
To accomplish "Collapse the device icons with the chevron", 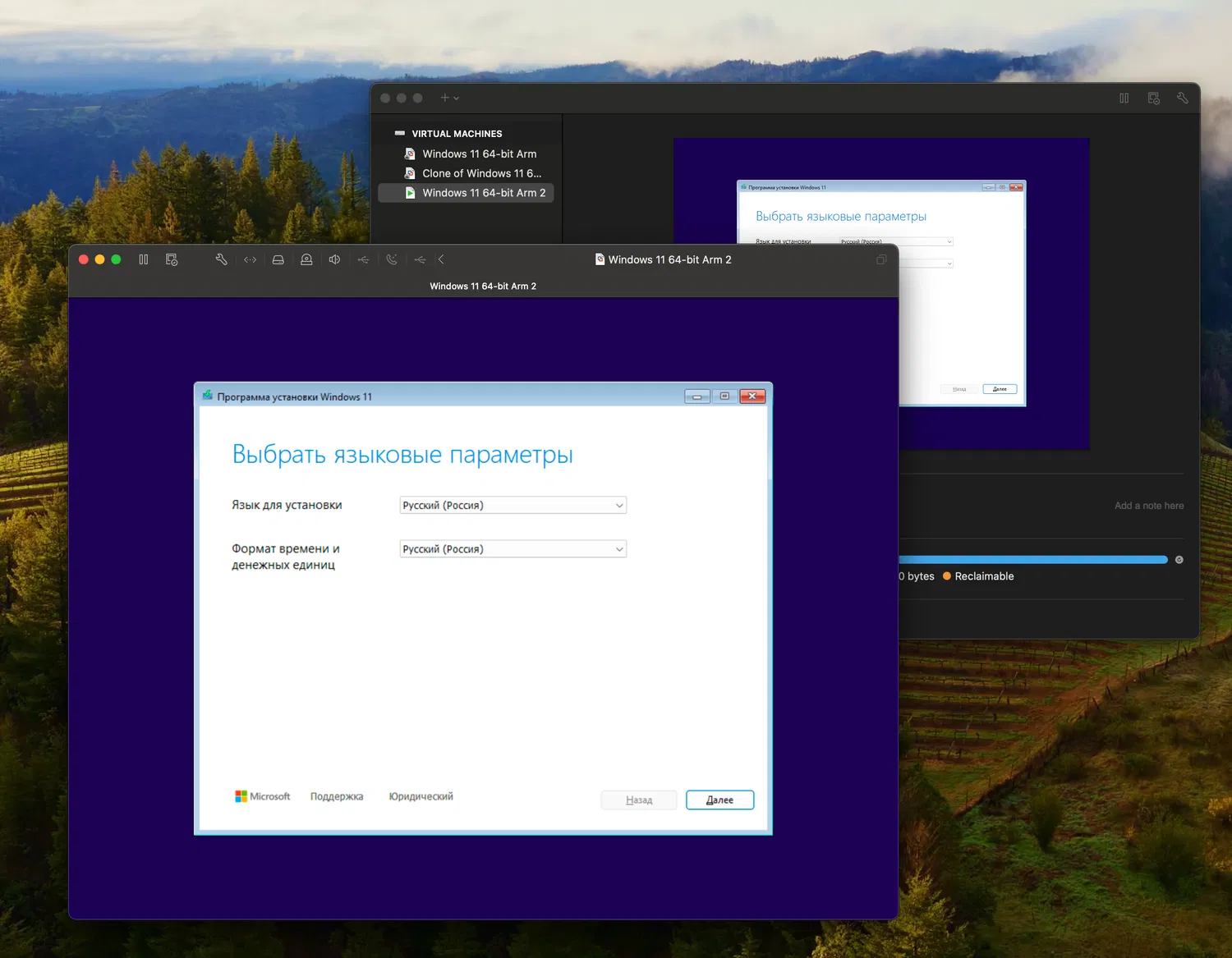I will 441,259.
